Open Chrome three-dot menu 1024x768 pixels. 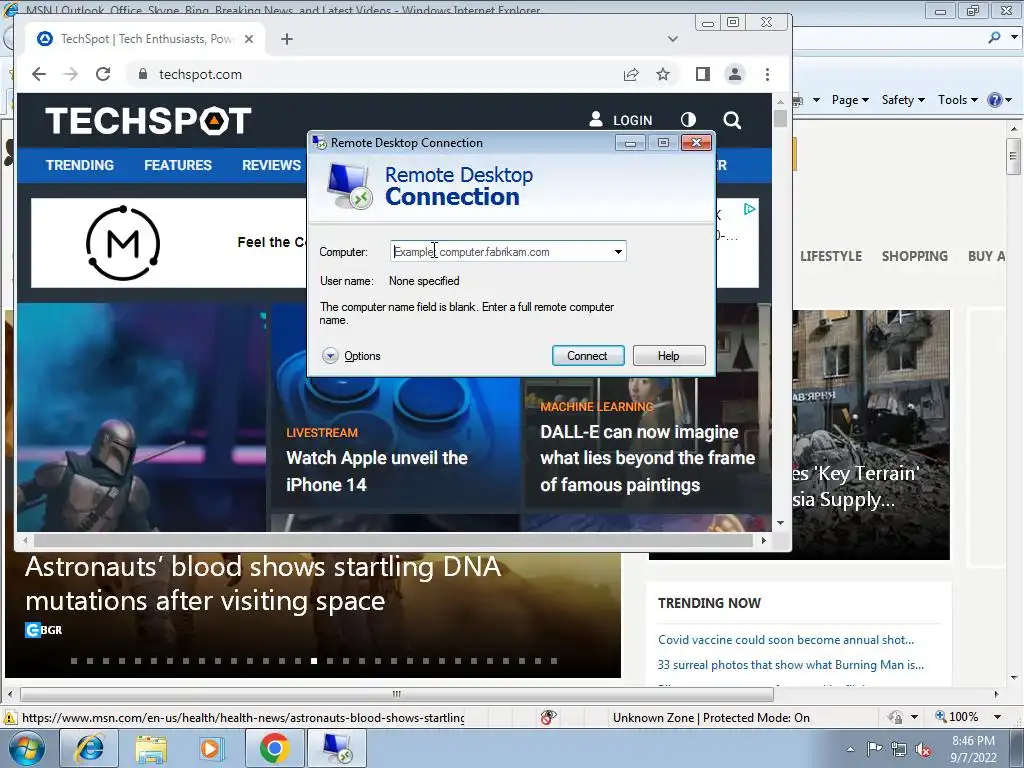(x=767, y=74)
